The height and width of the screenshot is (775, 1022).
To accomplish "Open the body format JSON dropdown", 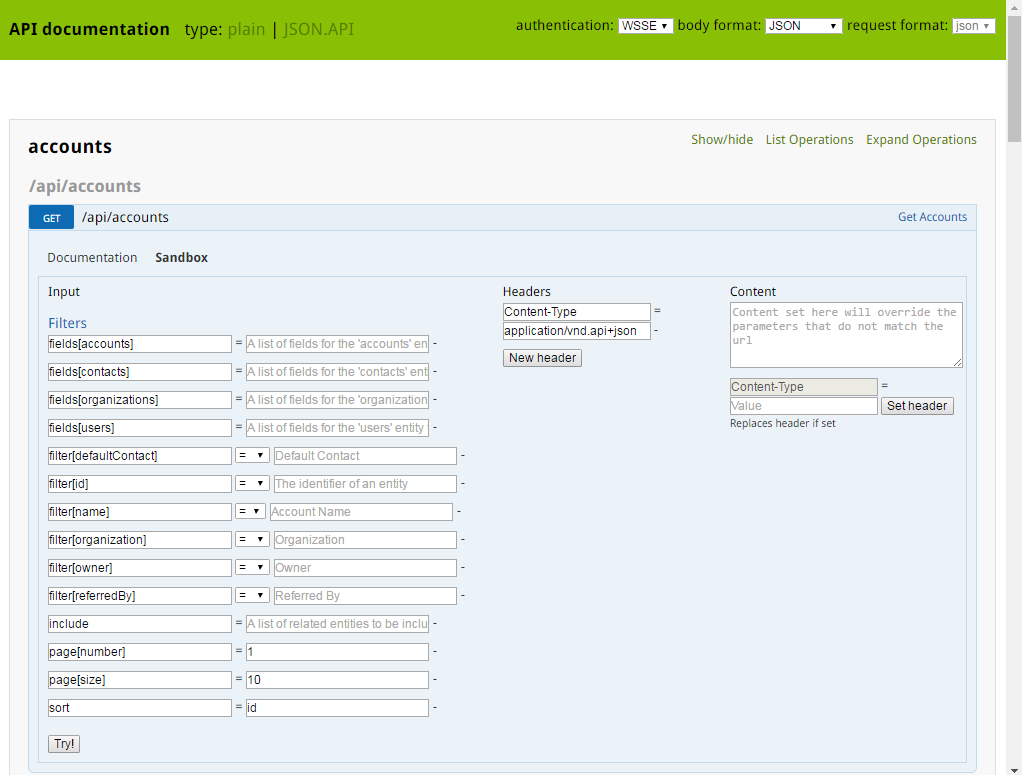I will [x=803, y=25].
